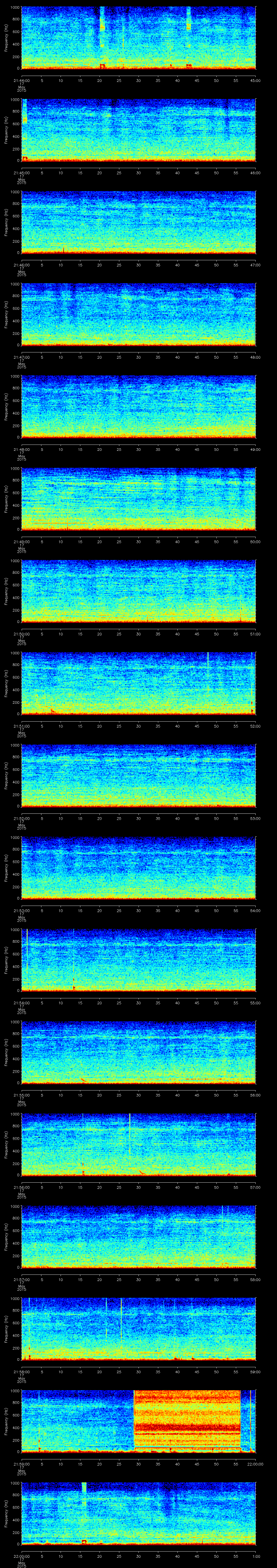Open the spectrogram panel starting at 21:53:00

click(x=138, y=868)
